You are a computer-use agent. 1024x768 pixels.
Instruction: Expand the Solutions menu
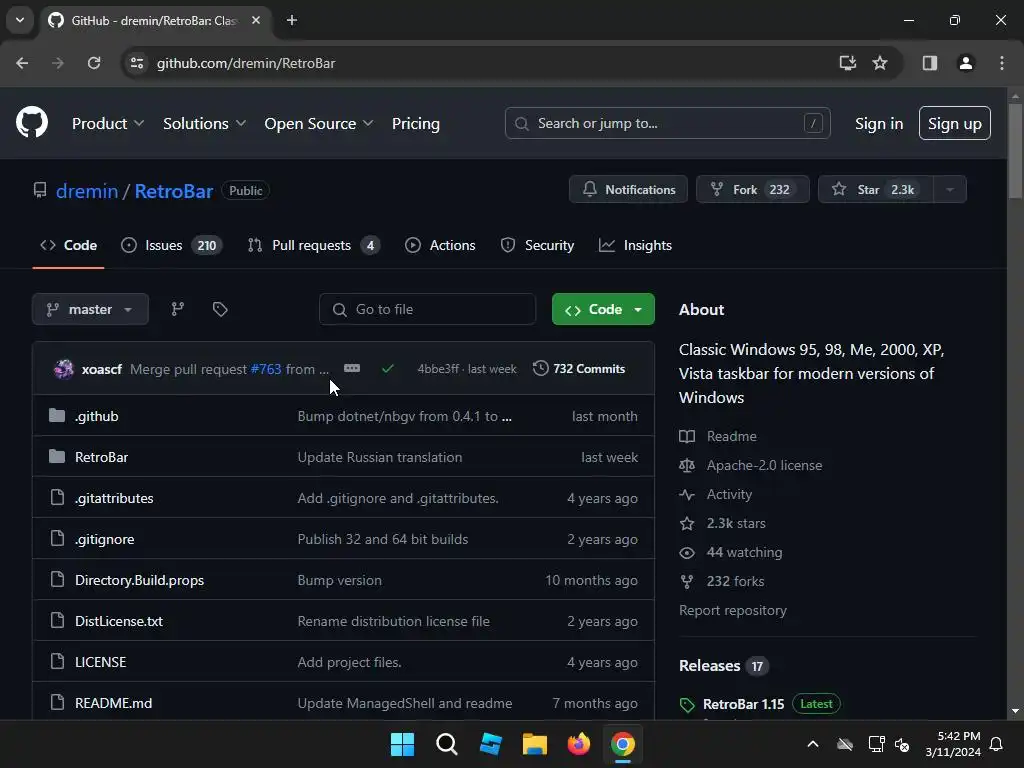click(204, 123)
